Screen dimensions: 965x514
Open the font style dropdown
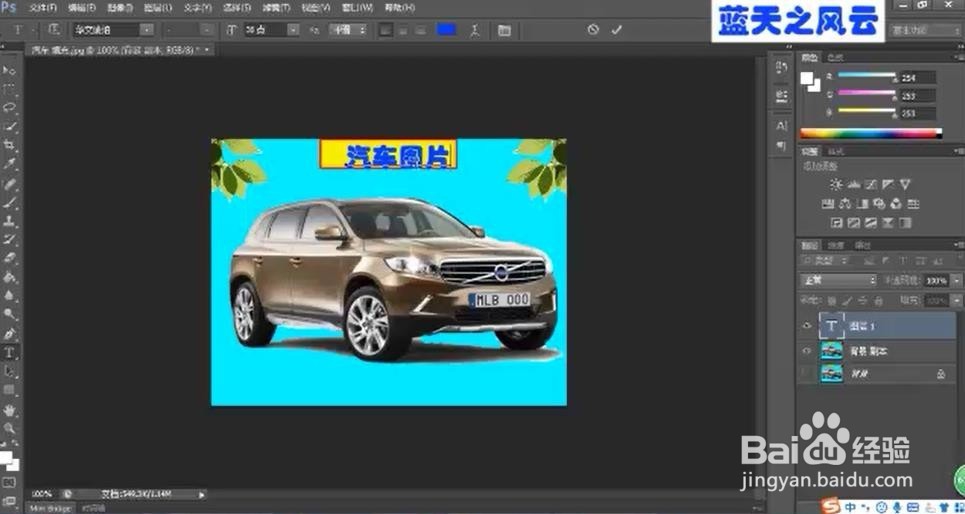[x=208, y=30]
